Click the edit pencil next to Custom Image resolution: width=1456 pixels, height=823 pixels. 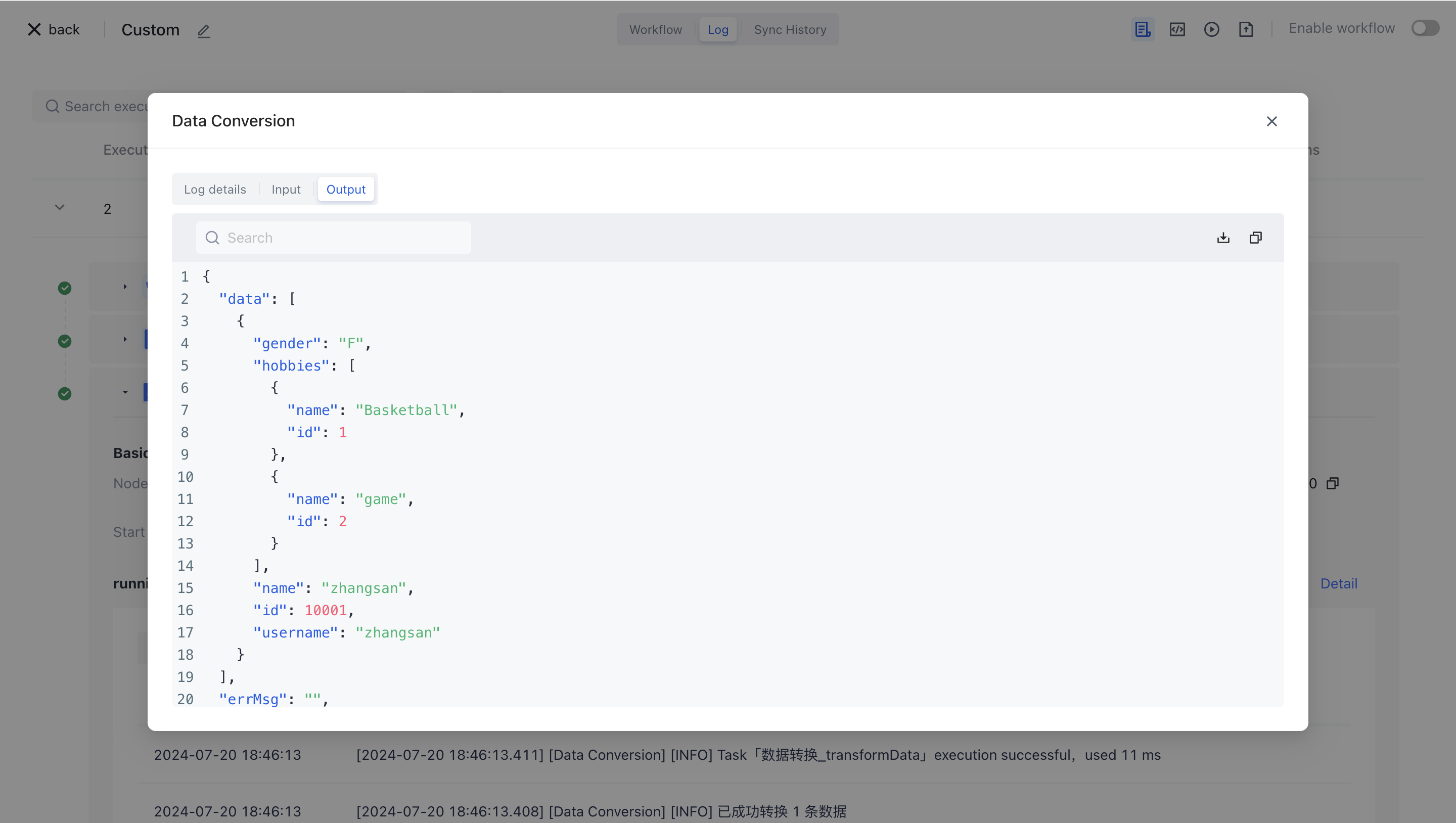pyautogui.click(x=203, y=30)
